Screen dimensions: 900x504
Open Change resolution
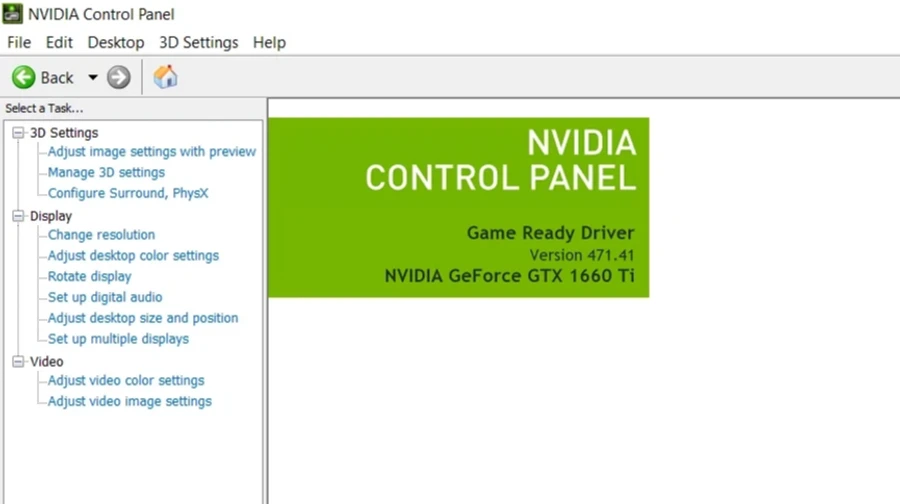pyautogui.click(x=102, y=235)
